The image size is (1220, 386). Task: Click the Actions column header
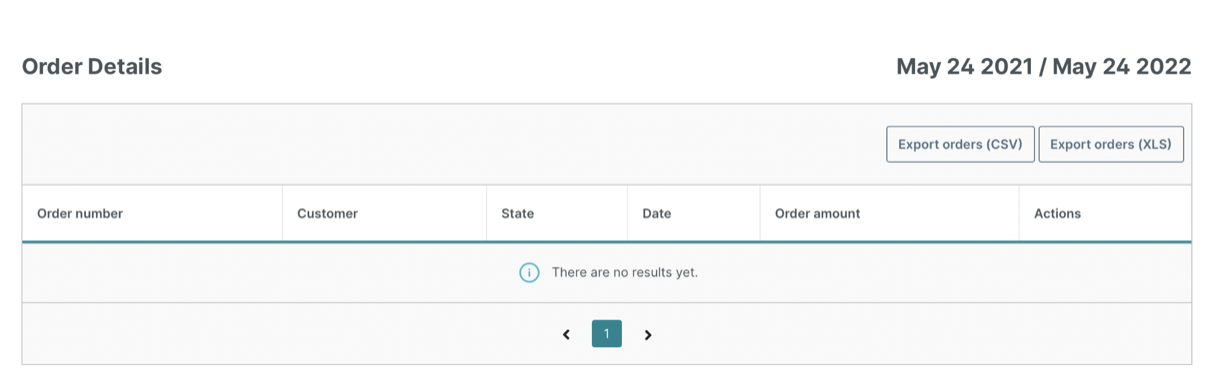(x=1057, y=213)
